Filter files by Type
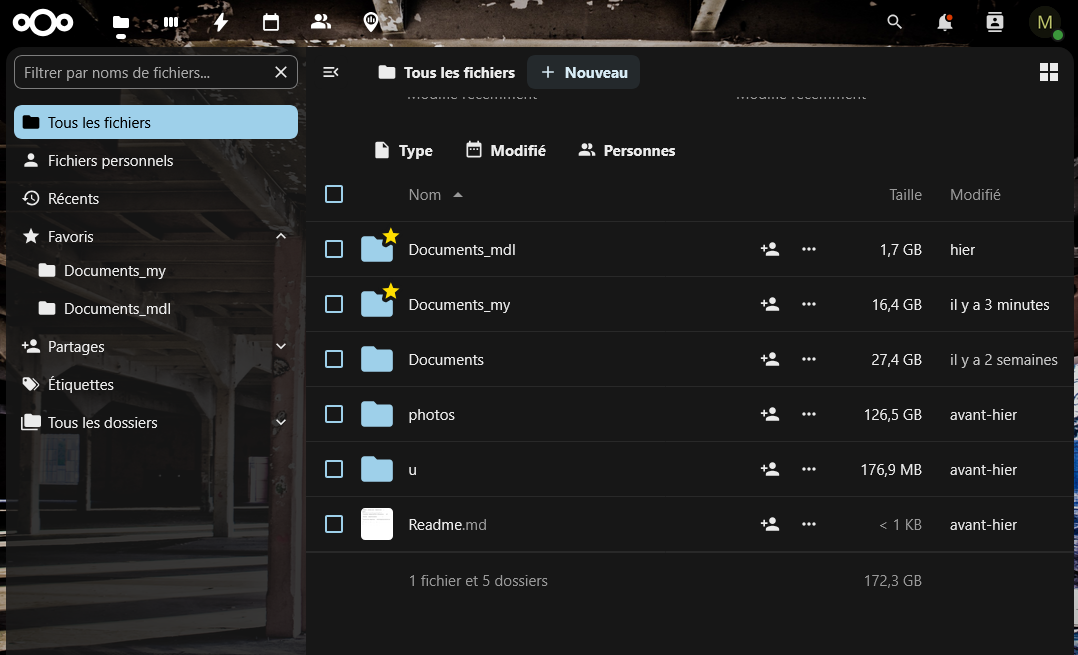Viewport: 1078px width, 655px height. pos(403,151)
